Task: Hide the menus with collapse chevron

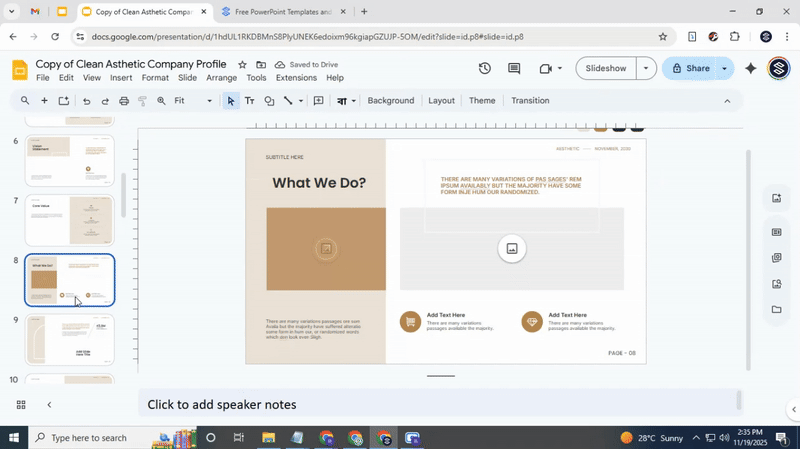Action: pyautogui.click(x=727, y=101)
